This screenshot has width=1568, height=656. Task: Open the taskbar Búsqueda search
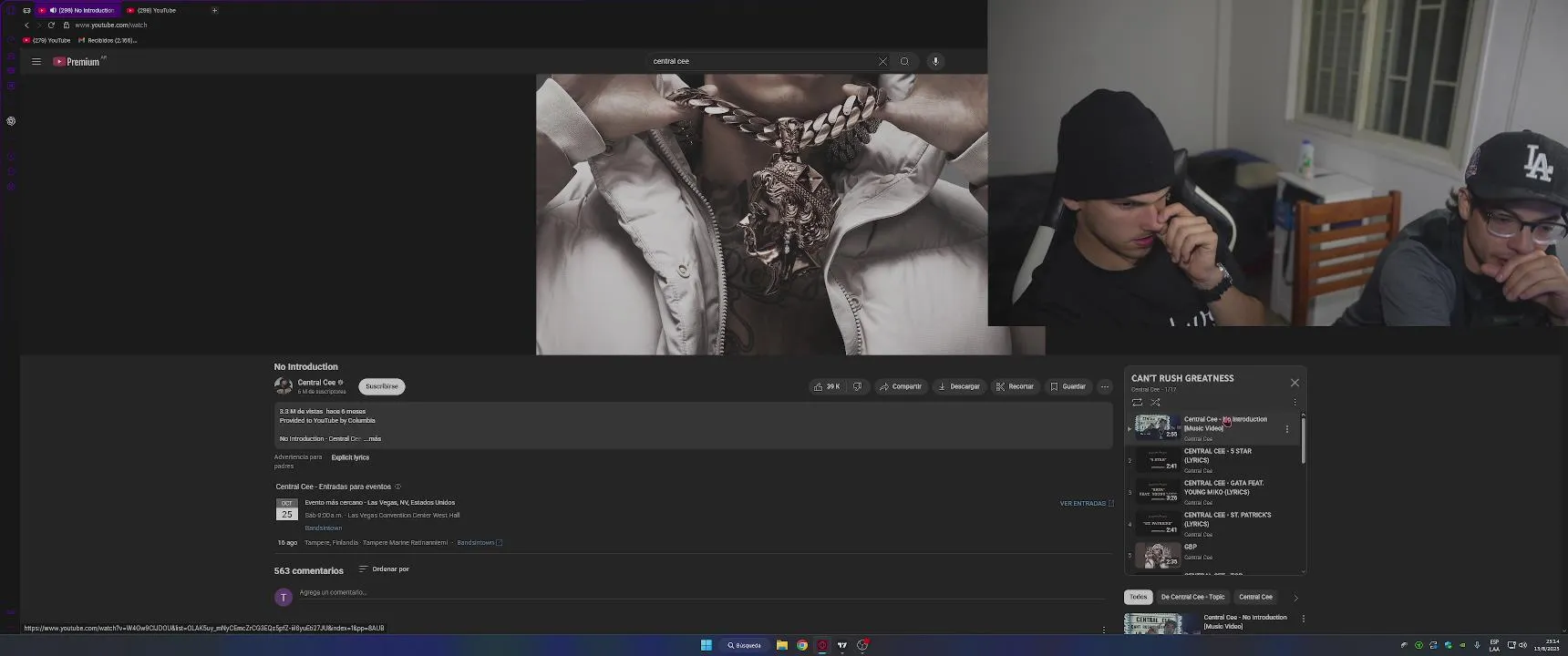(744, 645)
